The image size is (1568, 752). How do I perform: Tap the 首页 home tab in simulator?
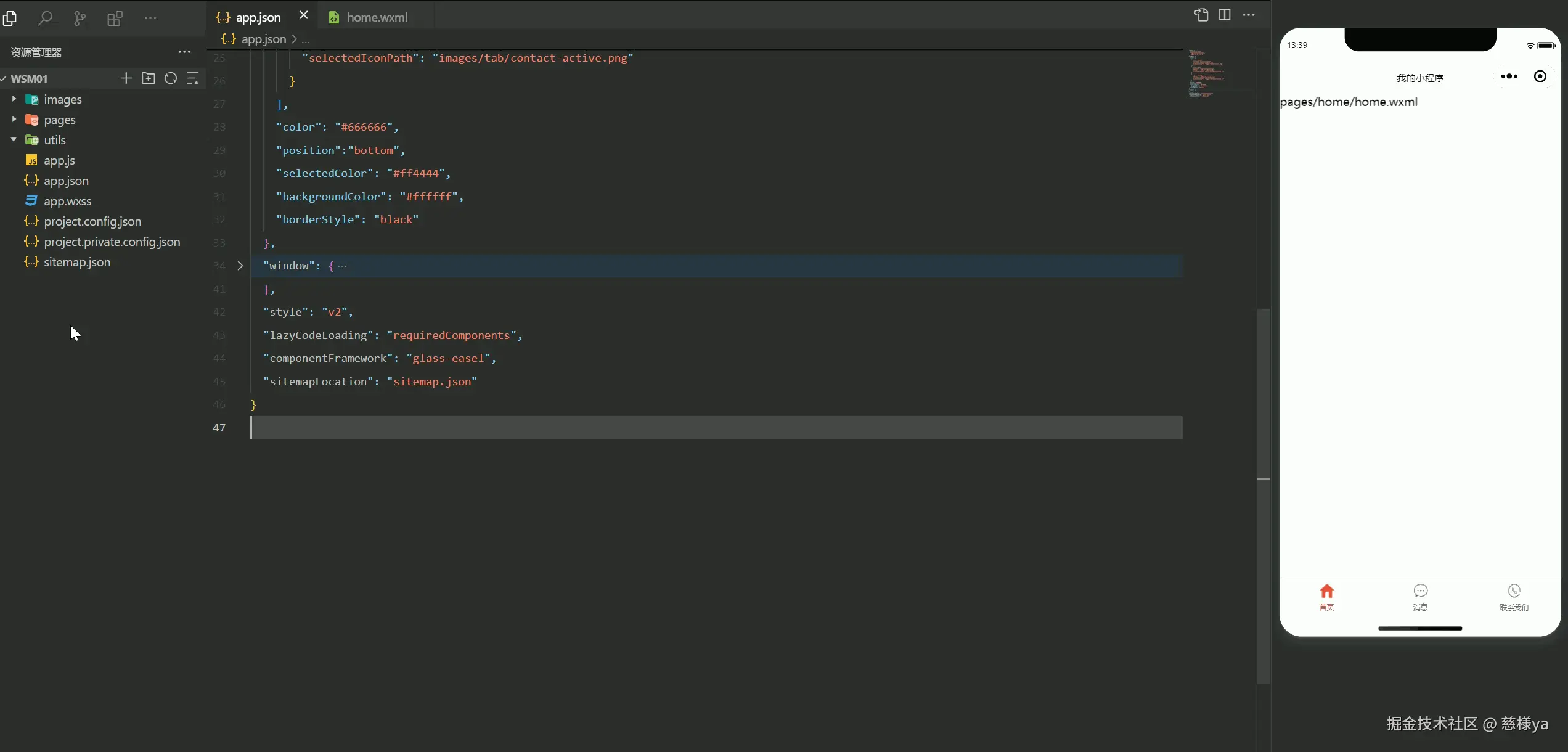tap(1326, 597)
